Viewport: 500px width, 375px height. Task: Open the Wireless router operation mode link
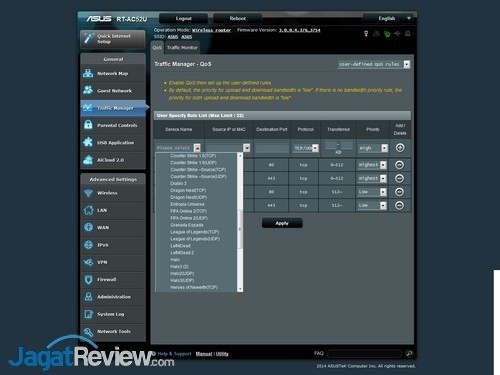(211, 30)
